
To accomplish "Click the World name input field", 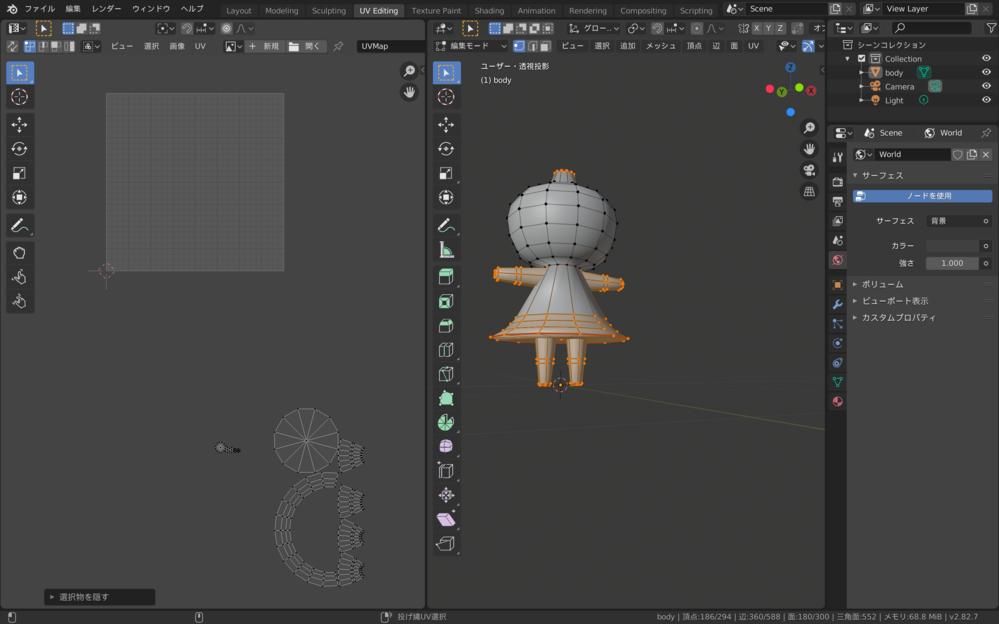I will click(912, 155).
